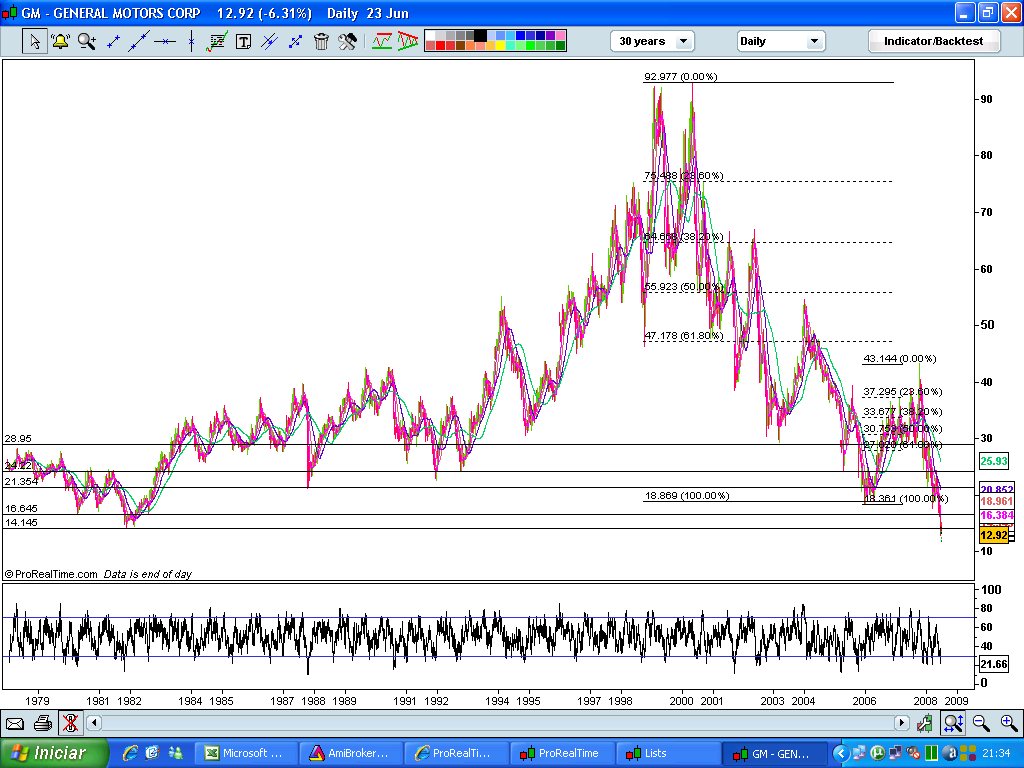This screenshot has width=1024, height=768.
Task: Pick the white color swatch
Action: pyautogui.click(x=430, y=35)
